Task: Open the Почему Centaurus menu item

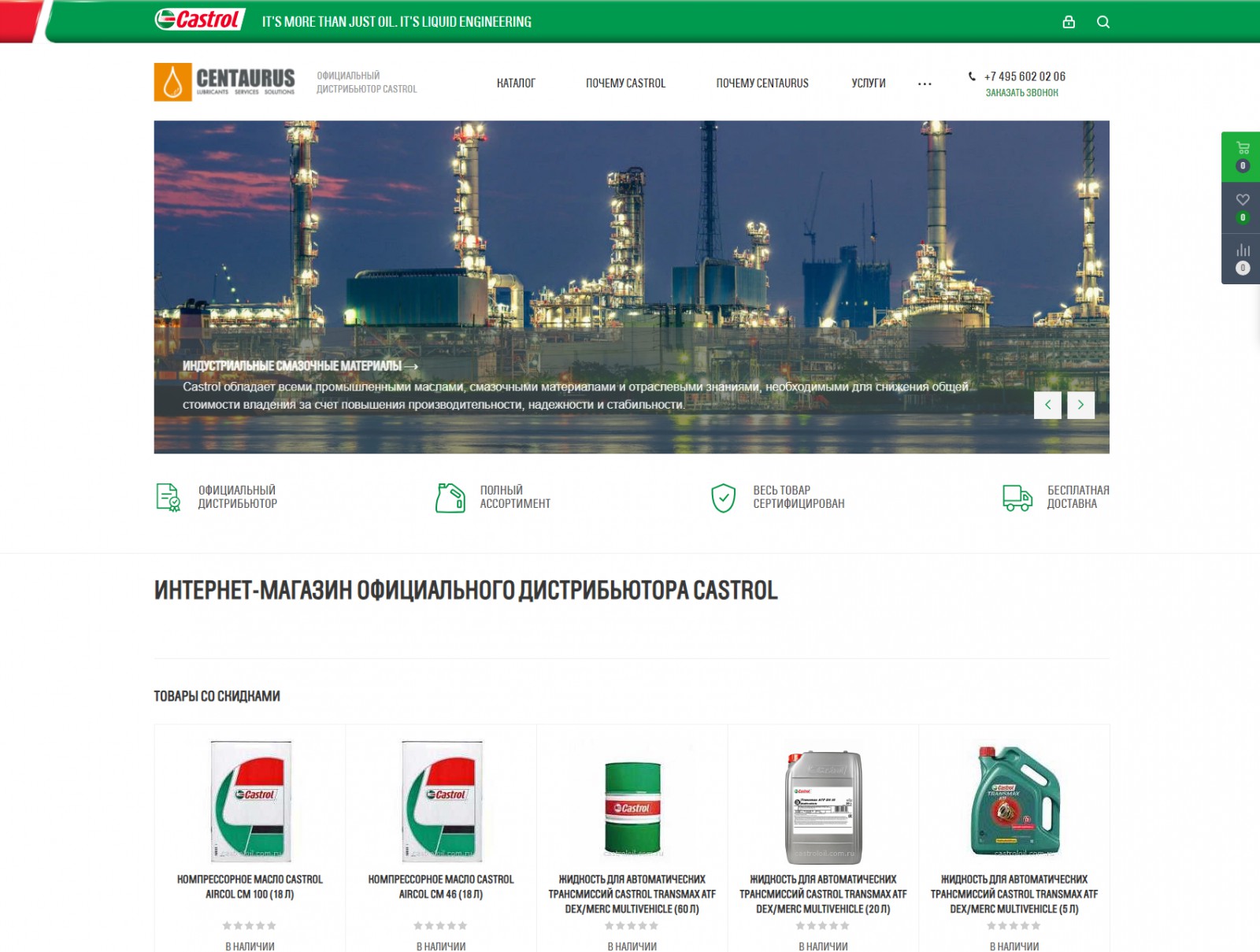Action: (762, 83)
